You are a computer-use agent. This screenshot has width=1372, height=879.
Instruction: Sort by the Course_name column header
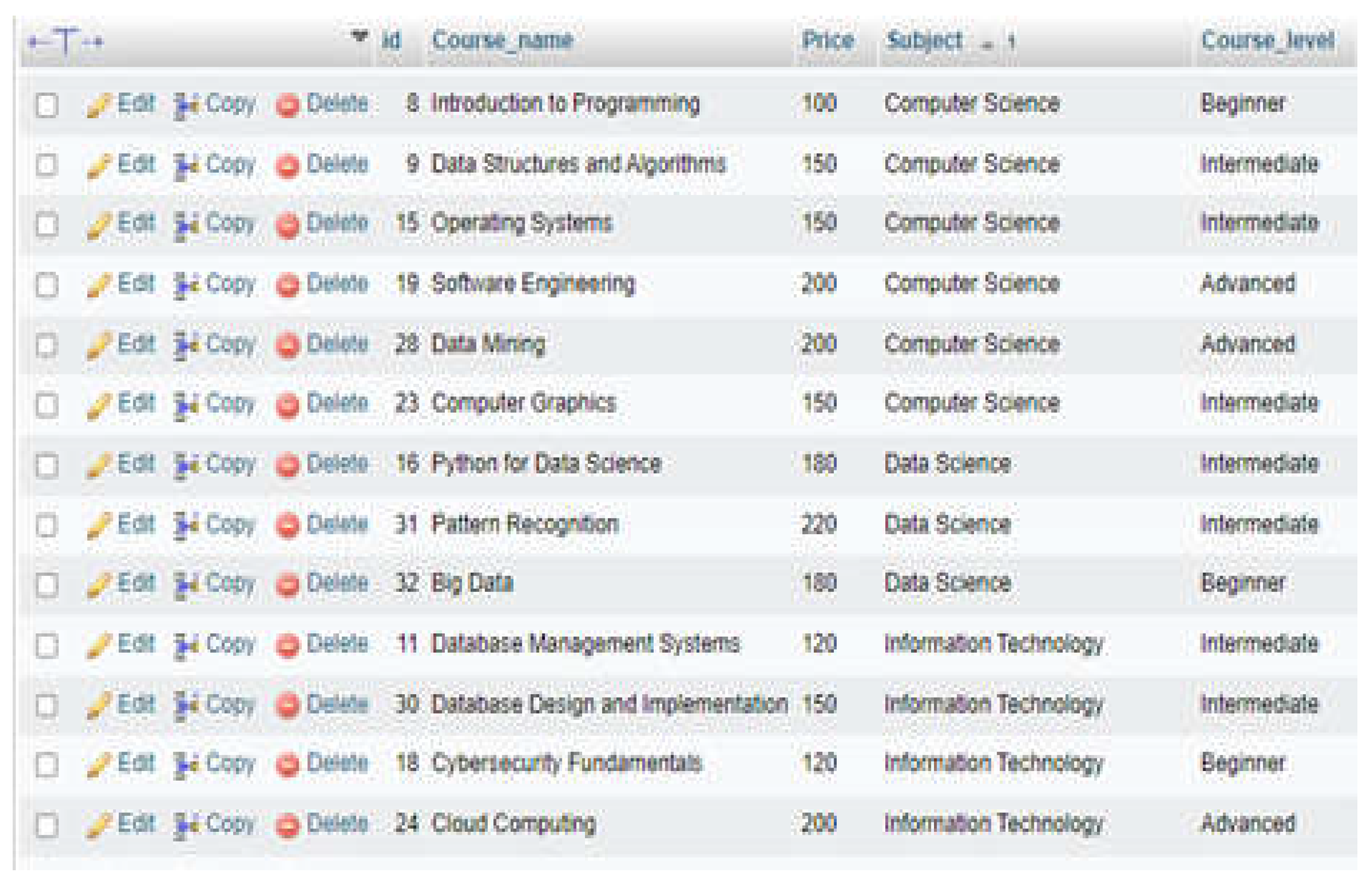[x=502, y=40]
